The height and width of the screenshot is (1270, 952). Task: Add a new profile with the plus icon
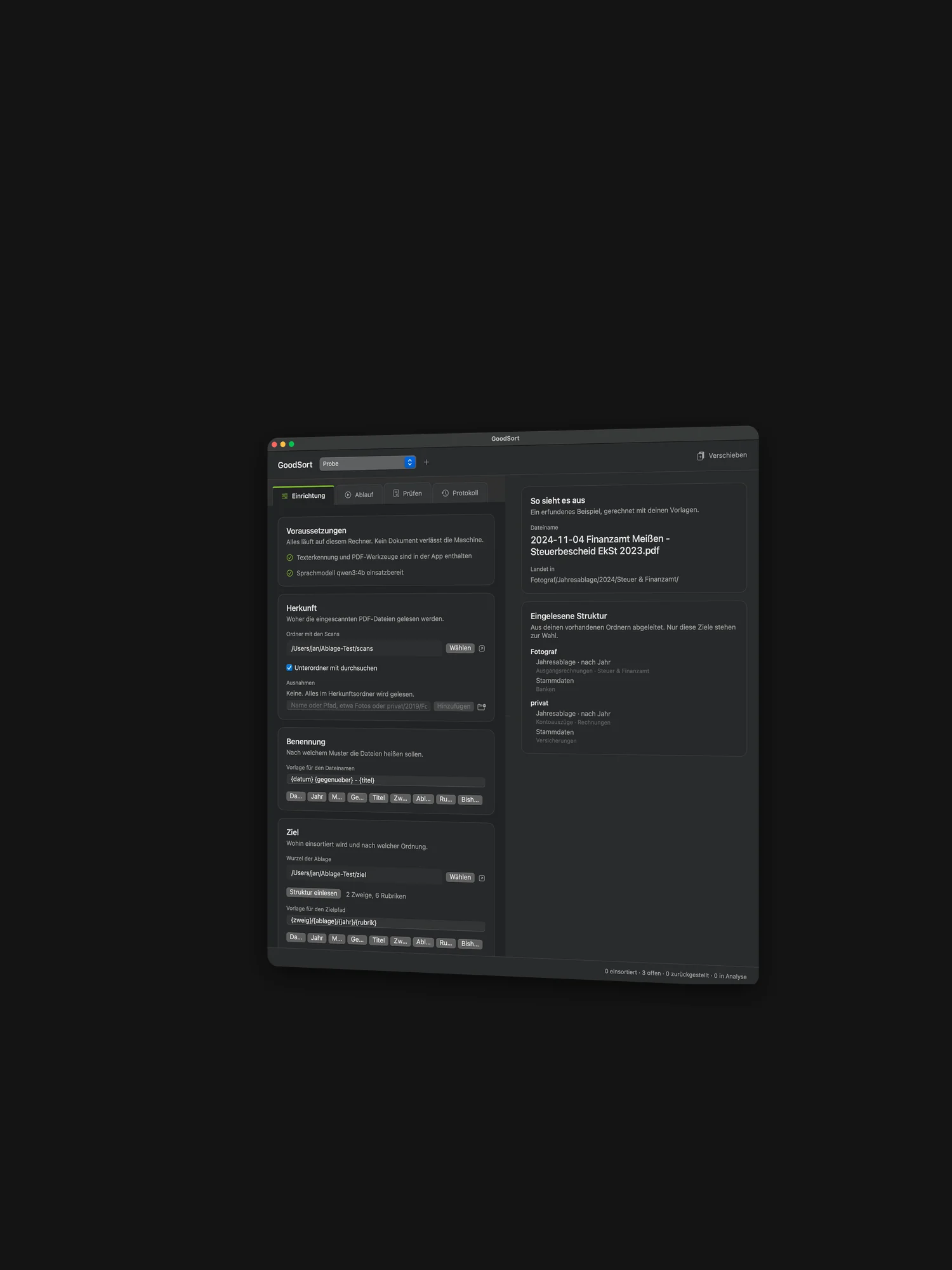click(426, 462)
